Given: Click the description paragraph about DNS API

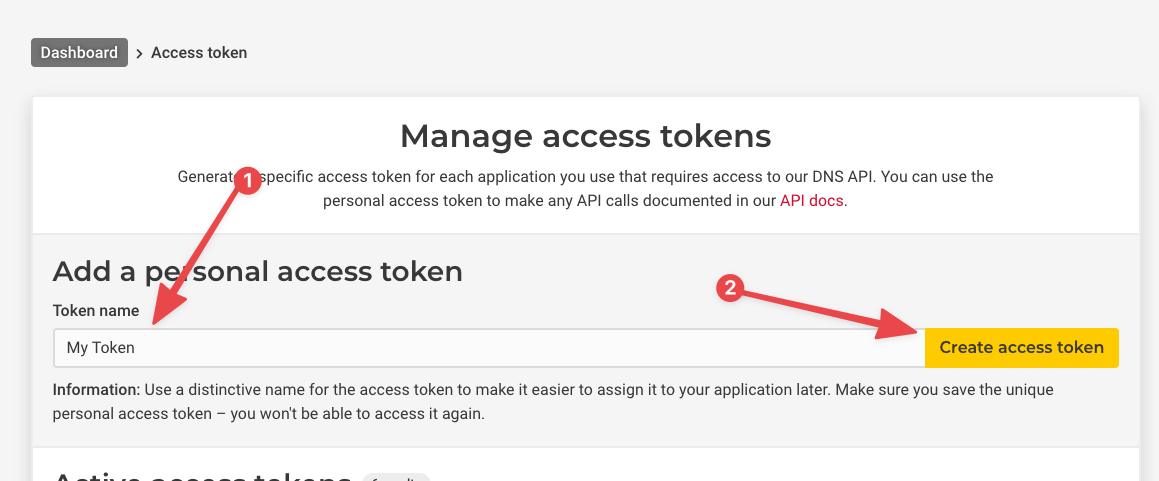Looking at the screenshot, I should coord(585,188).
